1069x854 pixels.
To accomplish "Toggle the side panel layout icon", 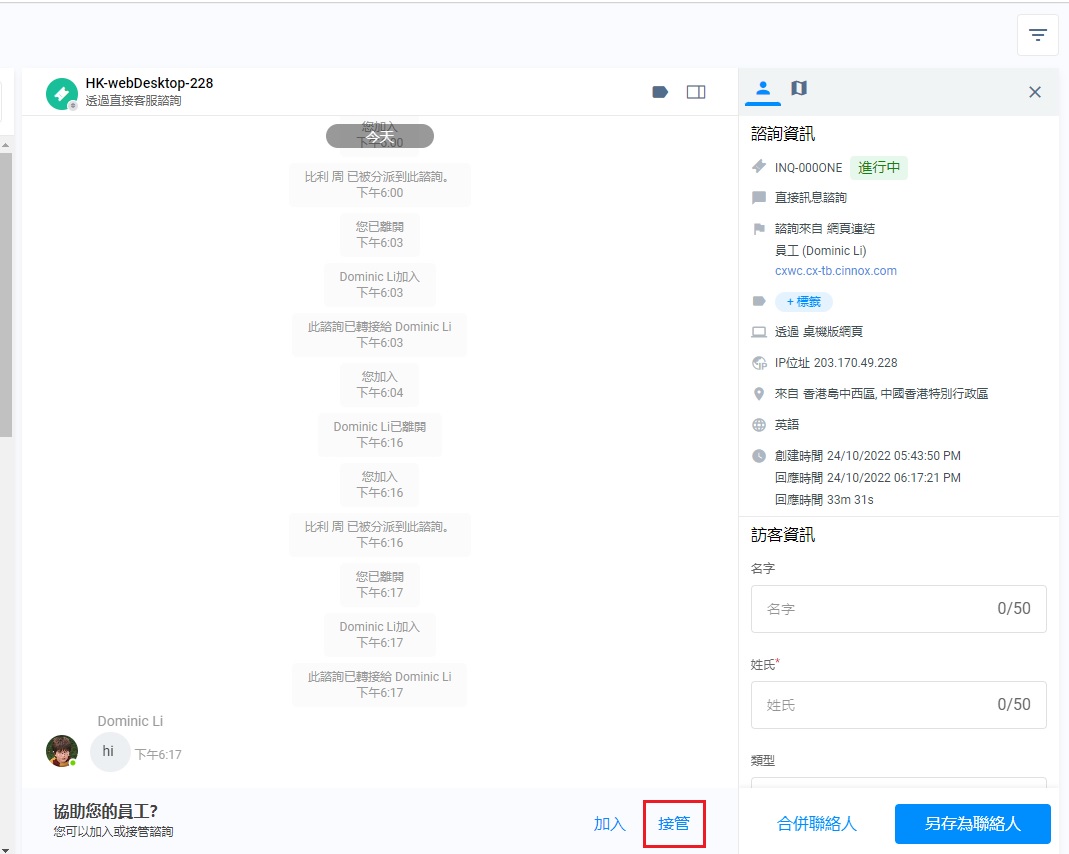I will (696, 92).
